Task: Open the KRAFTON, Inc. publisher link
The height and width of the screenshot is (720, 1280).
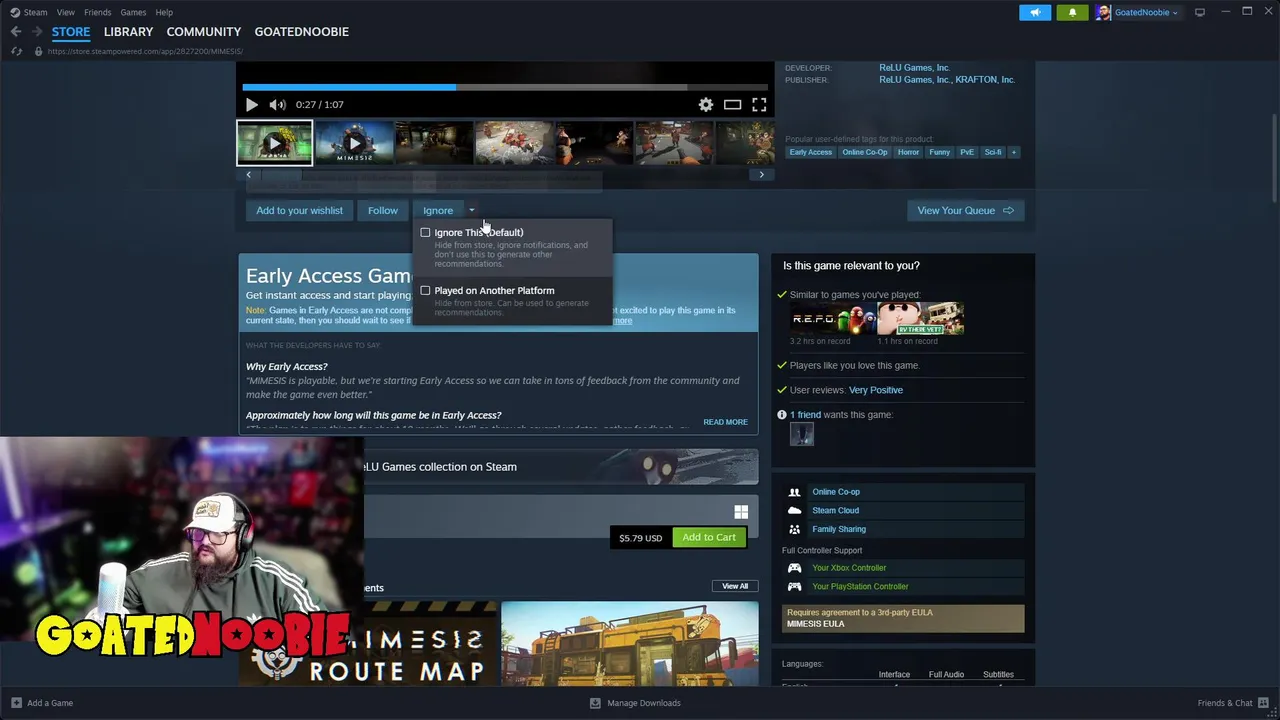Action: click(985, 80)
